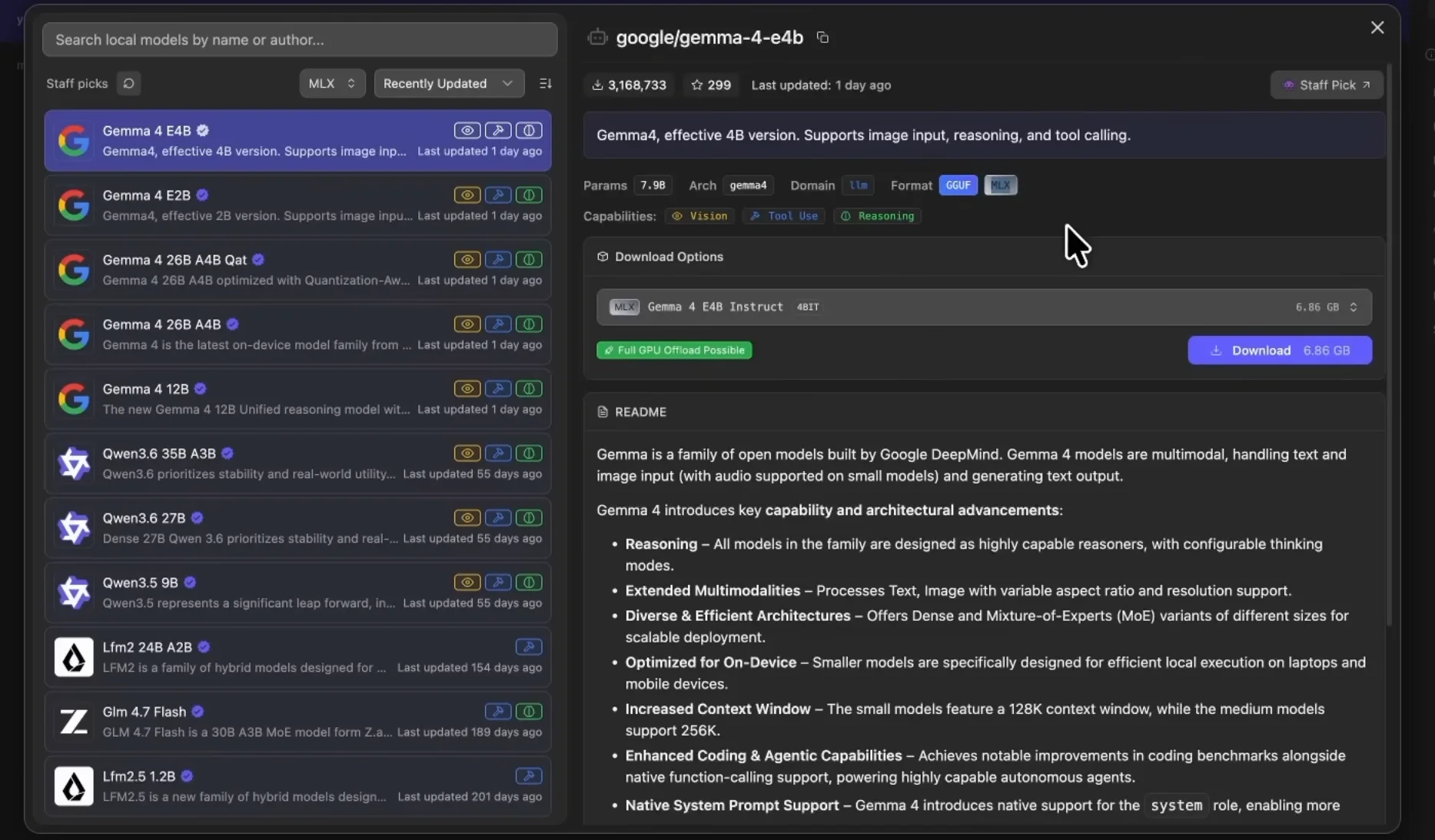This screenshot has height=840, width=1435.
Task: Click the Lfm2 24B A2B tool use icon
Action: click(529, 647)
